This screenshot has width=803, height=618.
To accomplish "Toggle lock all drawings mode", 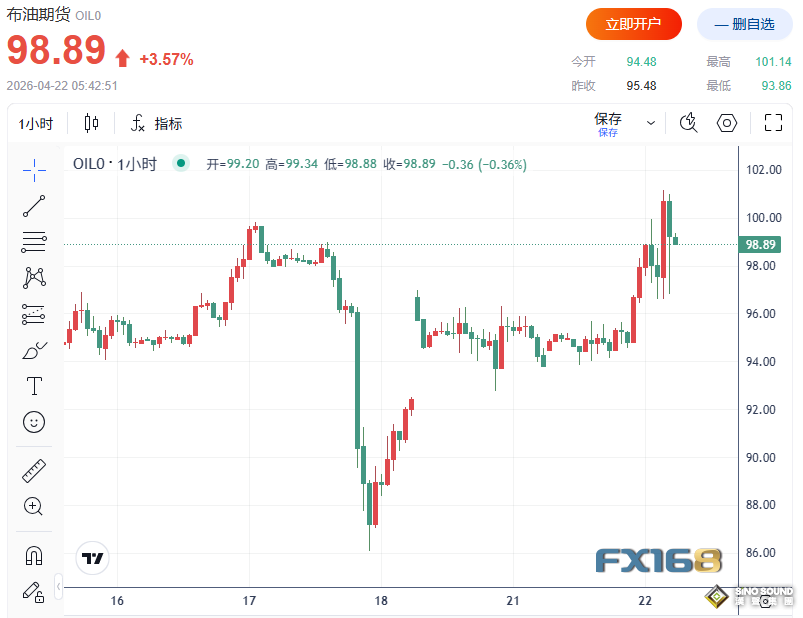I will [x=34, y=592].
